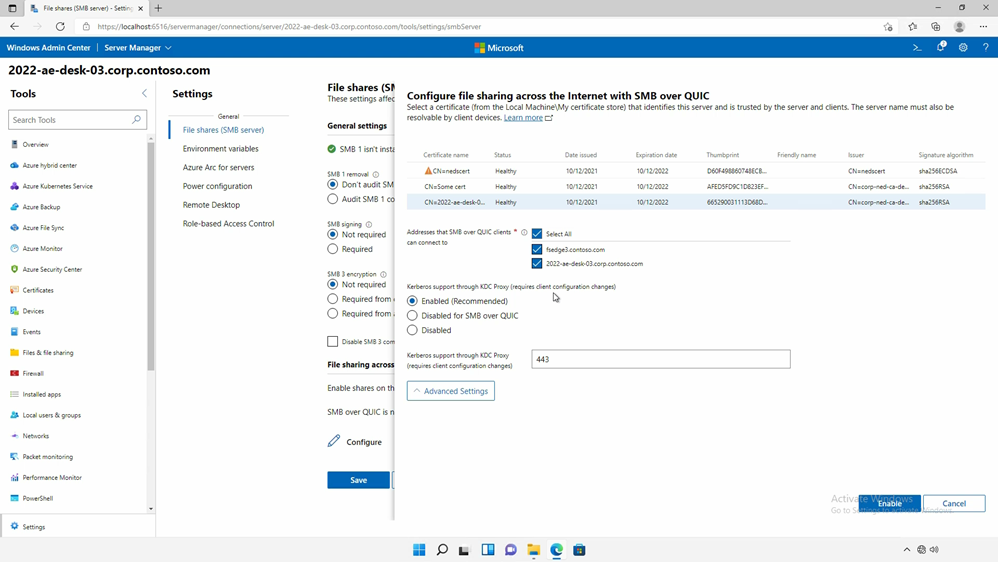Open PowerShell tool

coord(37,498)
